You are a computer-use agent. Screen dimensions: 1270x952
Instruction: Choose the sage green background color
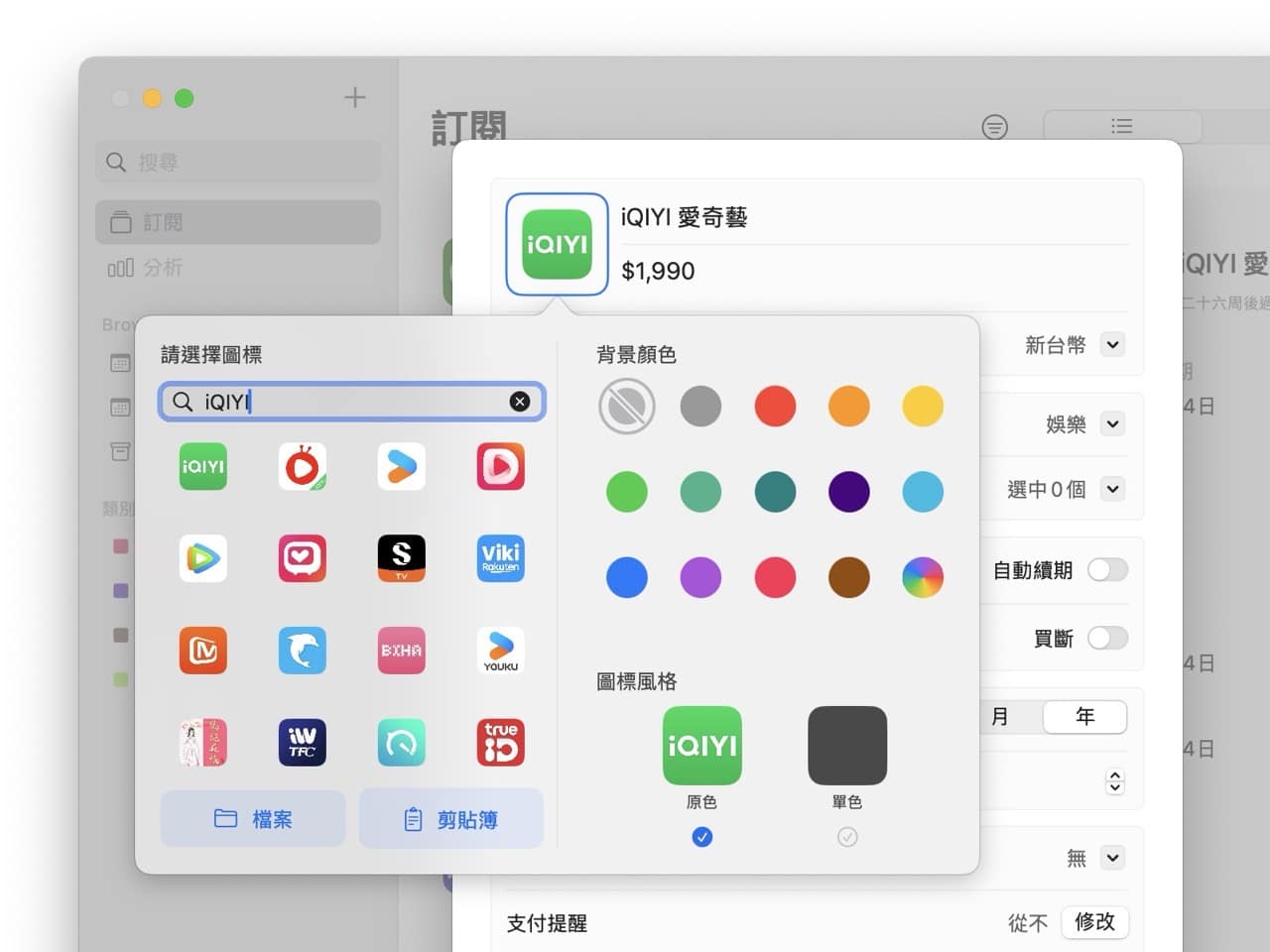coord(700,491)
